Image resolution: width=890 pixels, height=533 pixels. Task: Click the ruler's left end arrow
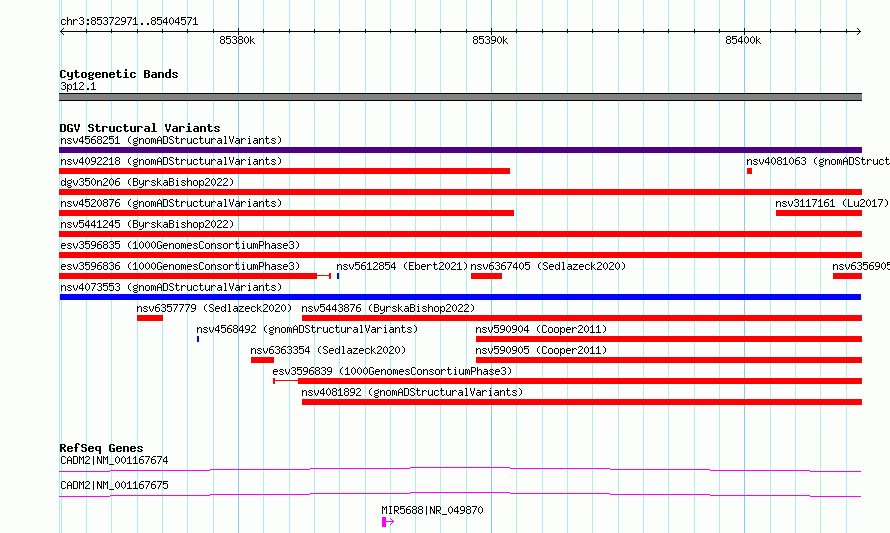pos(62,32)
